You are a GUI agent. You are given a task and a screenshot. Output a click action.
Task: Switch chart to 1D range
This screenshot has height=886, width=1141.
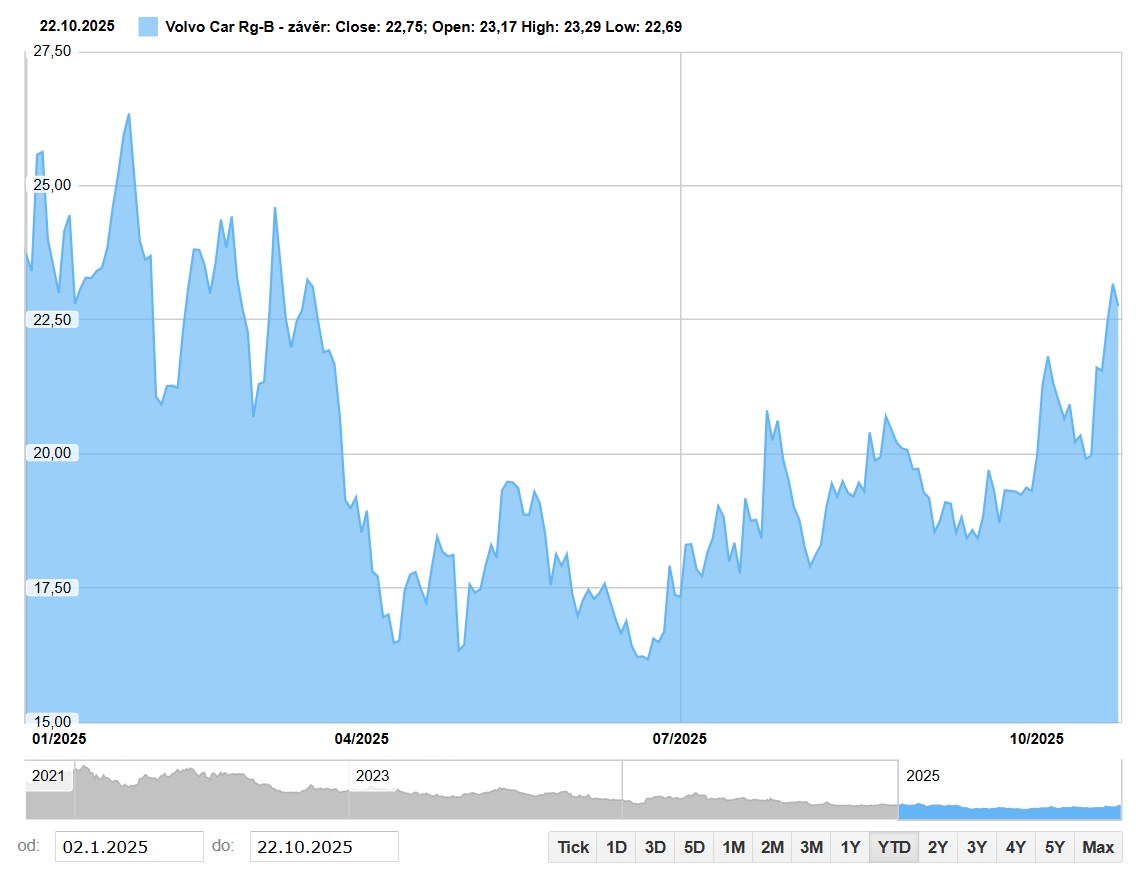click(616, 847)
